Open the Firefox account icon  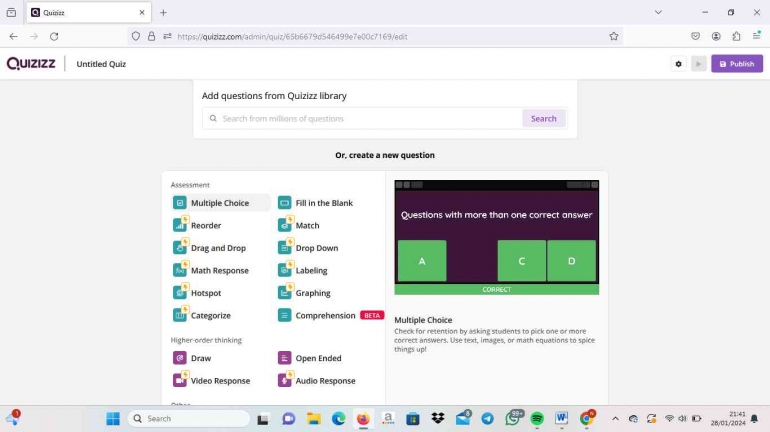[716, 36]
